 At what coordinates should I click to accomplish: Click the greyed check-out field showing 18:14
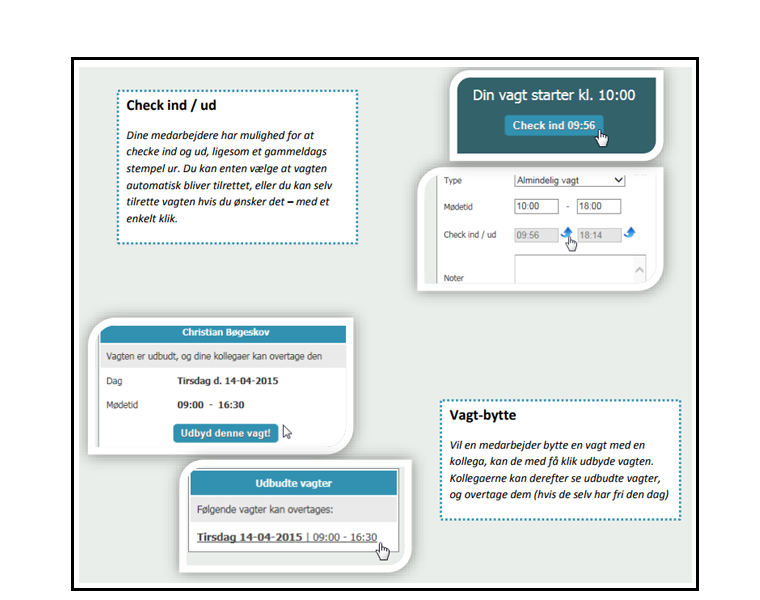[x=598, y=234]
